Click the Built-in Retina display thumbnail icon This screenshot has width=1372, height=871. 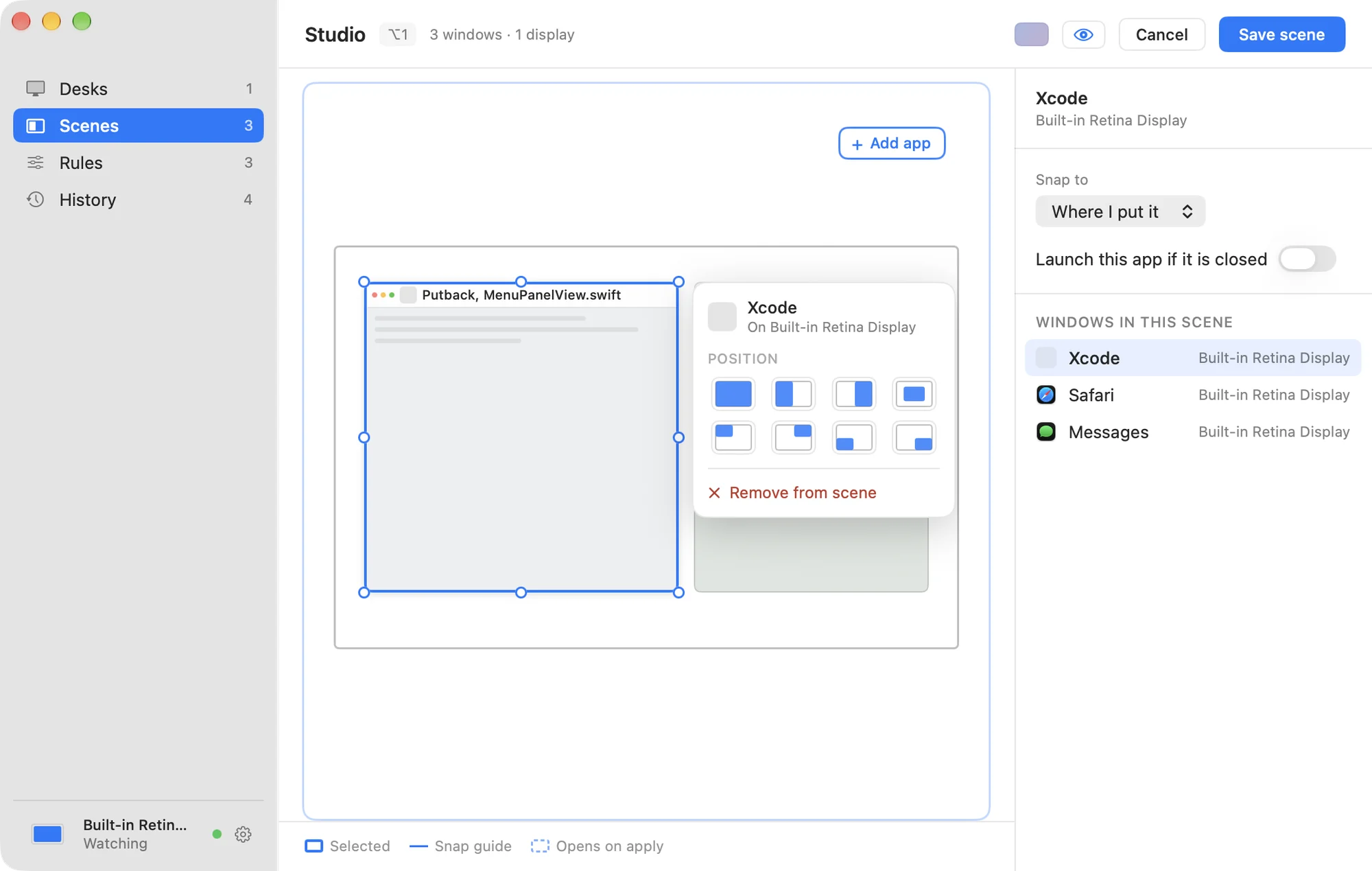[x=47, y=834]
